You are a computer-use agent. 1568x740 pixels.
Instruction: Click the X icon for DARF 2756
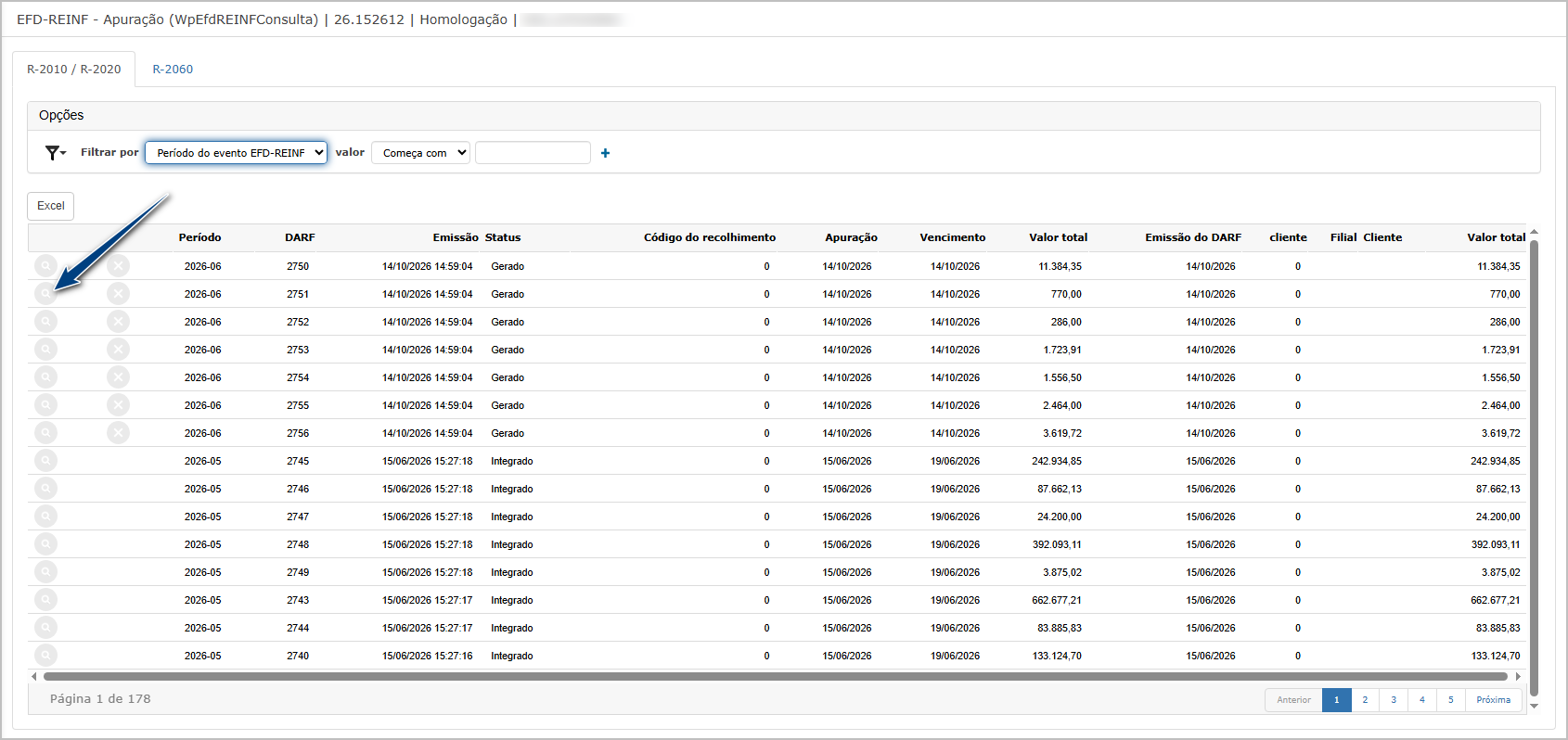(x=118, y=433)
